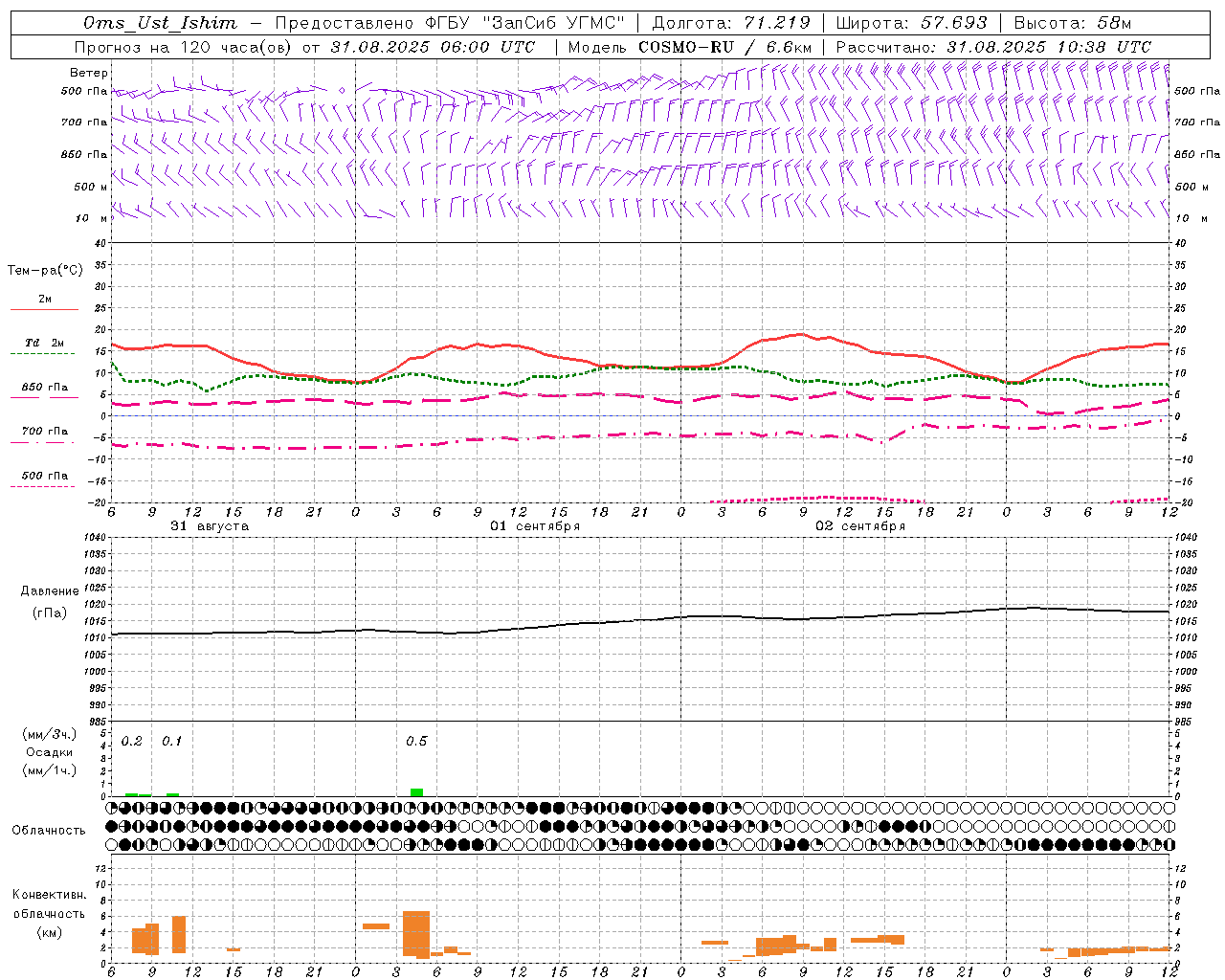Click the 850 гПа temperature legend label

(45, 388)
